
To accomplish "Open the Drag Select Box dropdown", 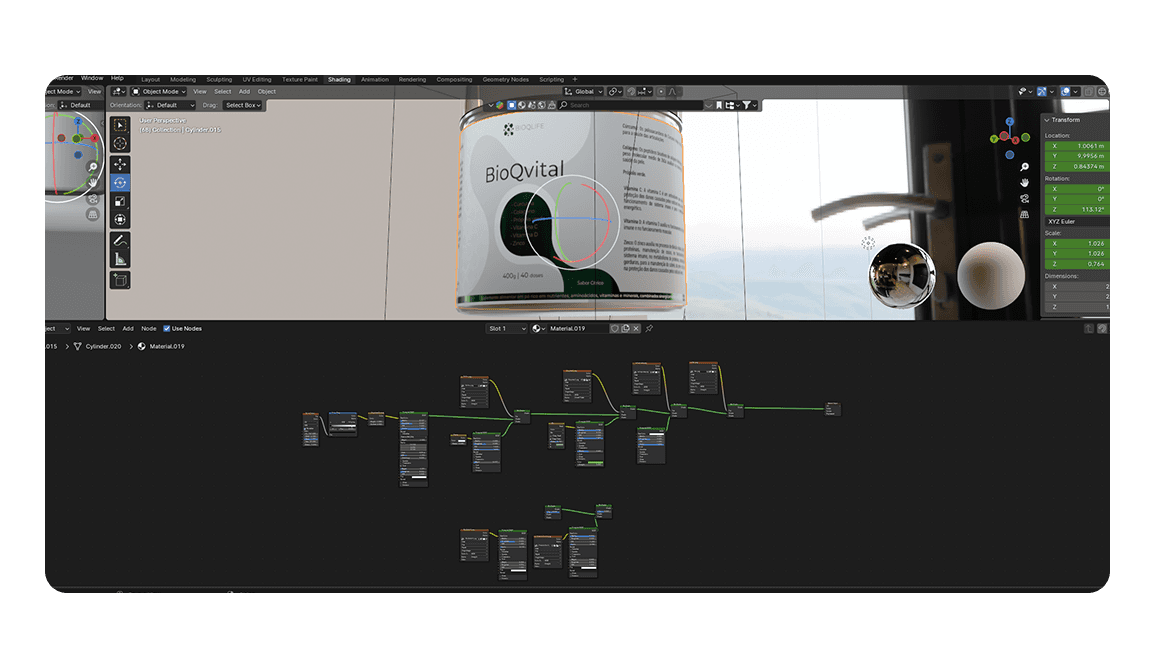I will click(x=243, y=105).
